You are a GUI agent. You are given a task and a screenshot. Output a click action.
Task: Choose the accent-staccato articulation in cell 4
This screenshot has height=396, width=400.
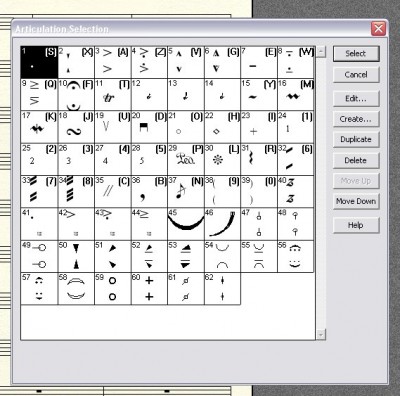[149, 62]
